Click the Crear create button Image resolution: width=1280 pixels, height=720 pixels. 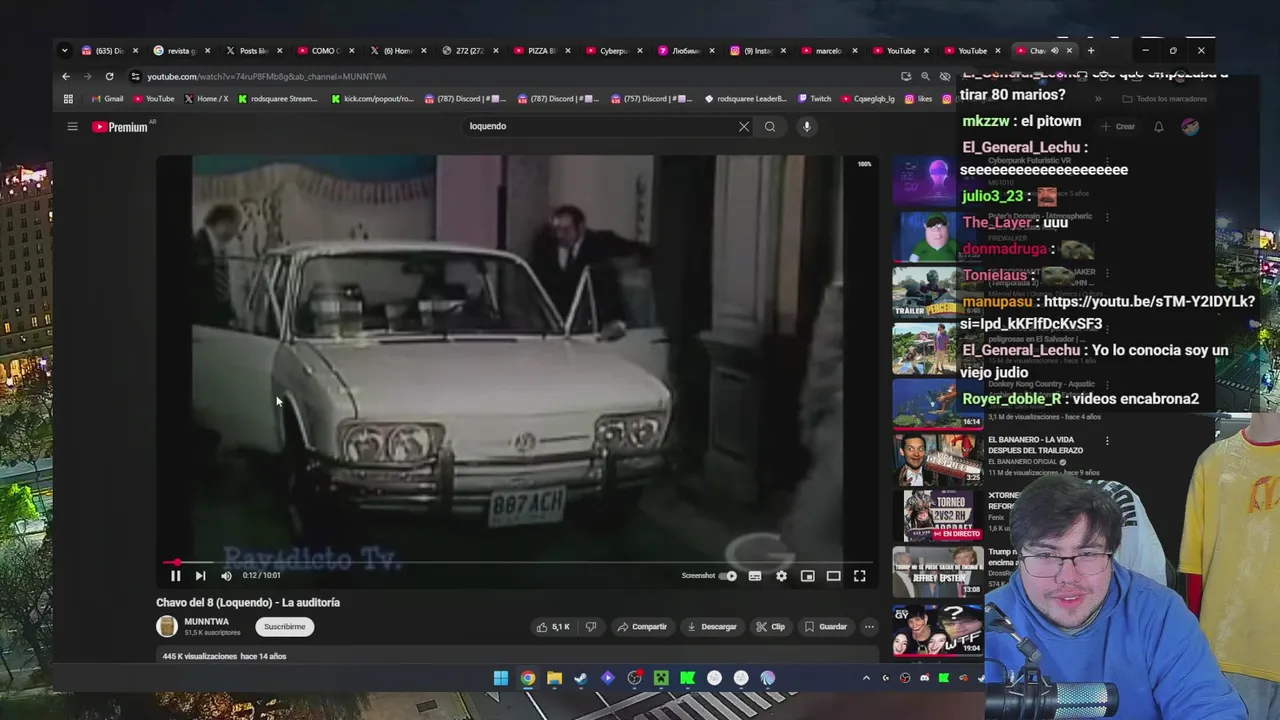(1118, 127)
